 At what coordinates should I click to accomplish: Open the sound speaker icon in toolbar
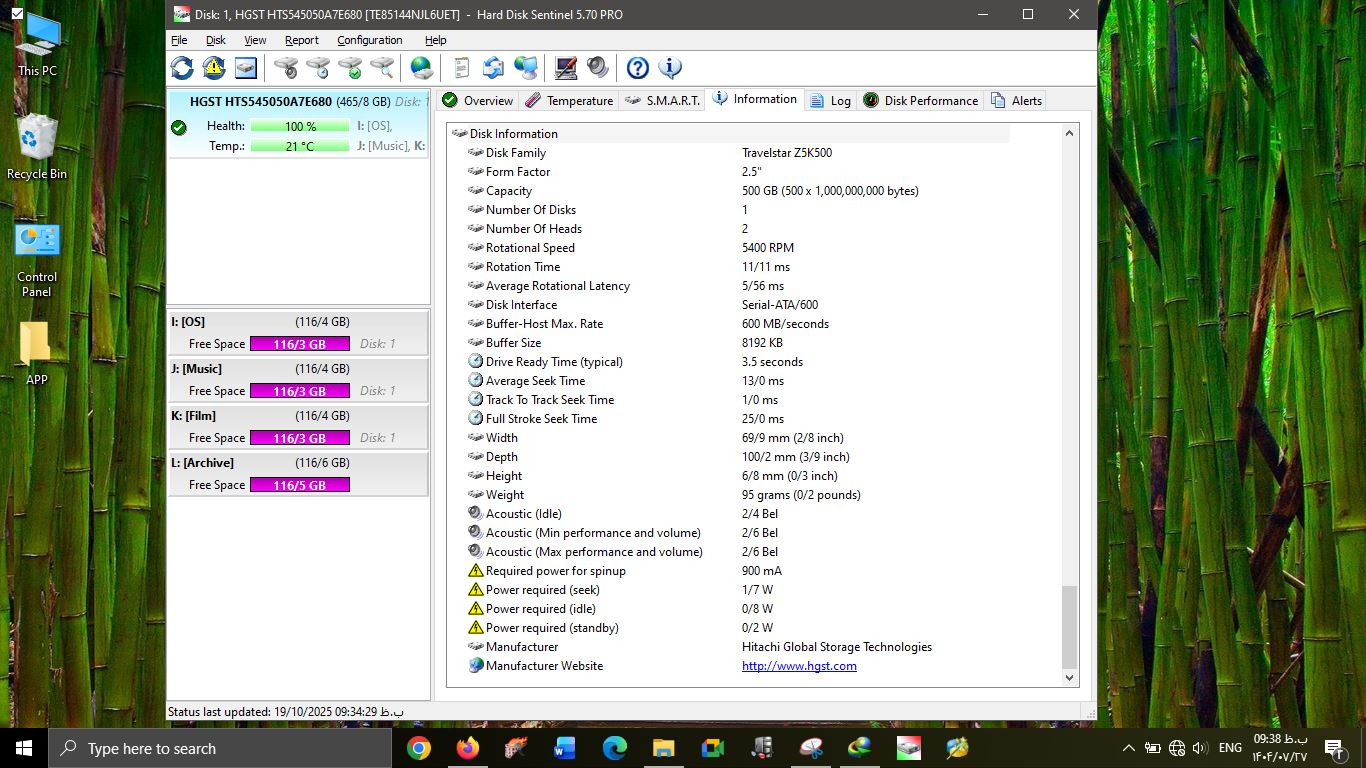(598, 68)
